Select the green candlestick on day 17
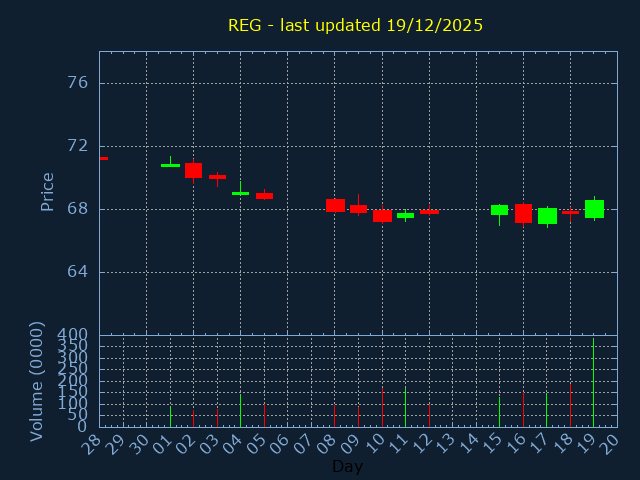The height and width of the screenshot is (480, 640). click(547, 216)
